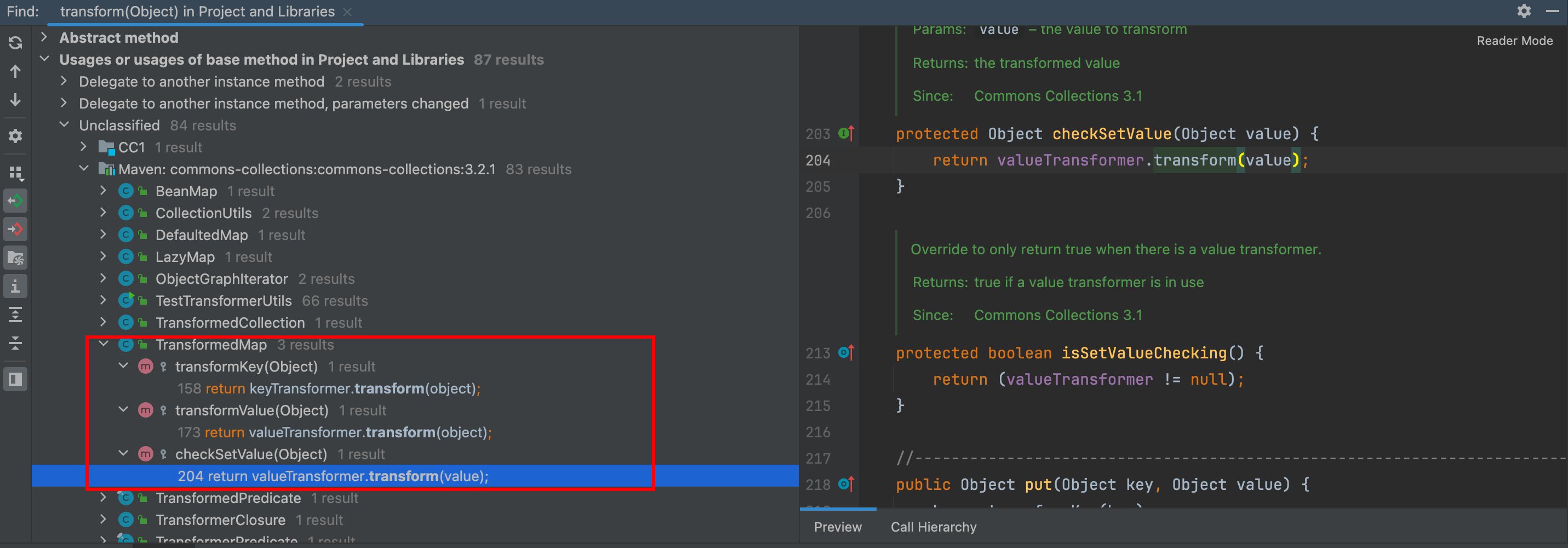Rerun the find usages search
The image size is (1568, 548).
15,43
